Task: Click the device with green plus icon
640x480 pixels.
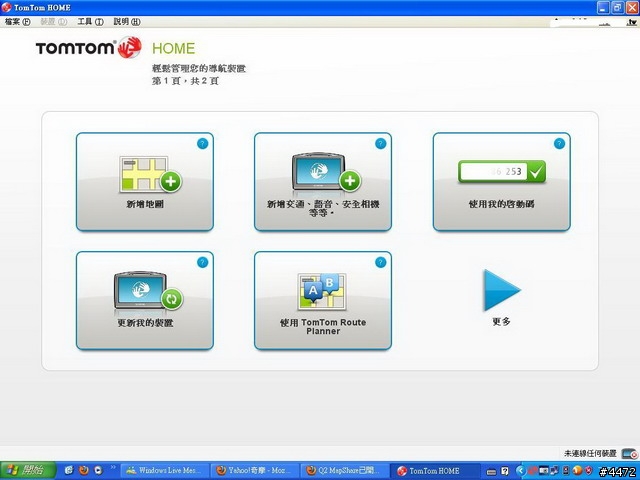Action: (326, 171)
